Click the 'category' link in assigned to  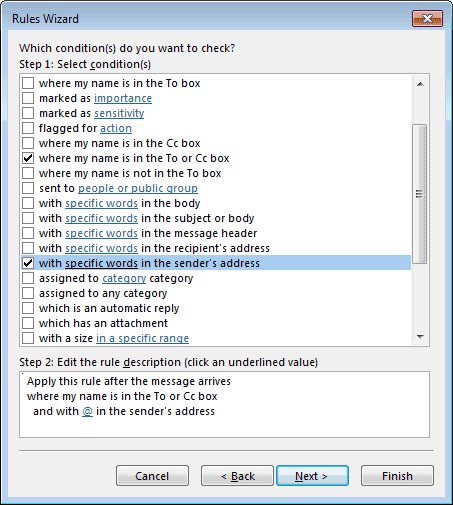tap(124, 278)
